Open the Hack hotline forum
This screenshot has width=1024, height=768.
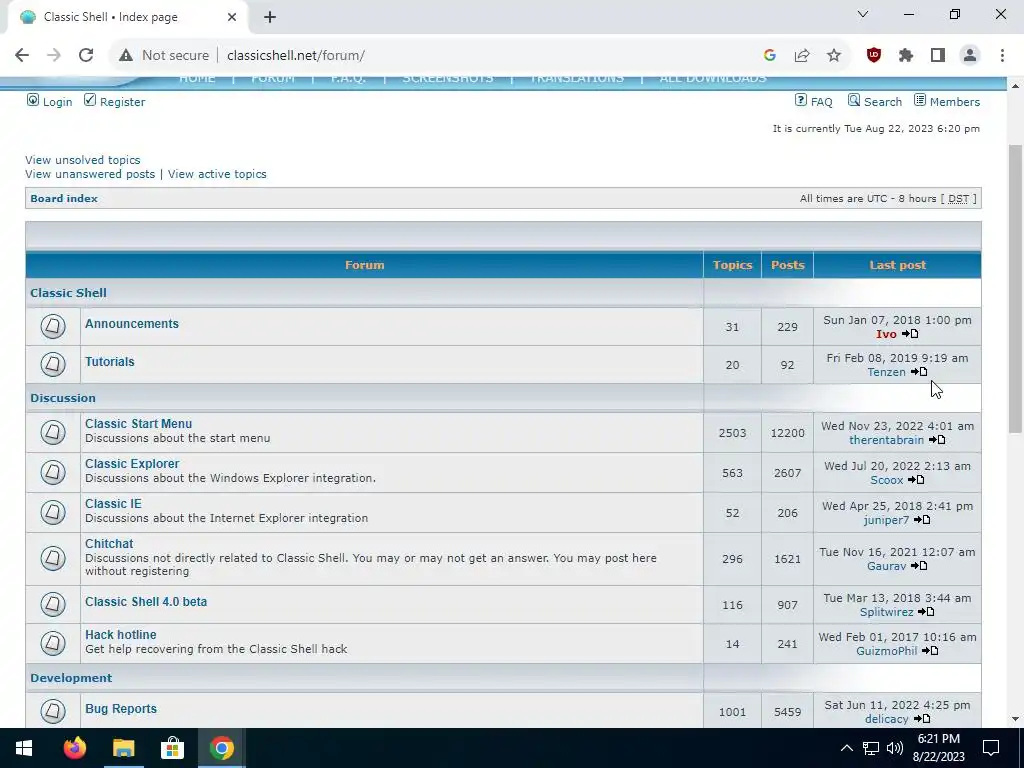pos(121,635)
